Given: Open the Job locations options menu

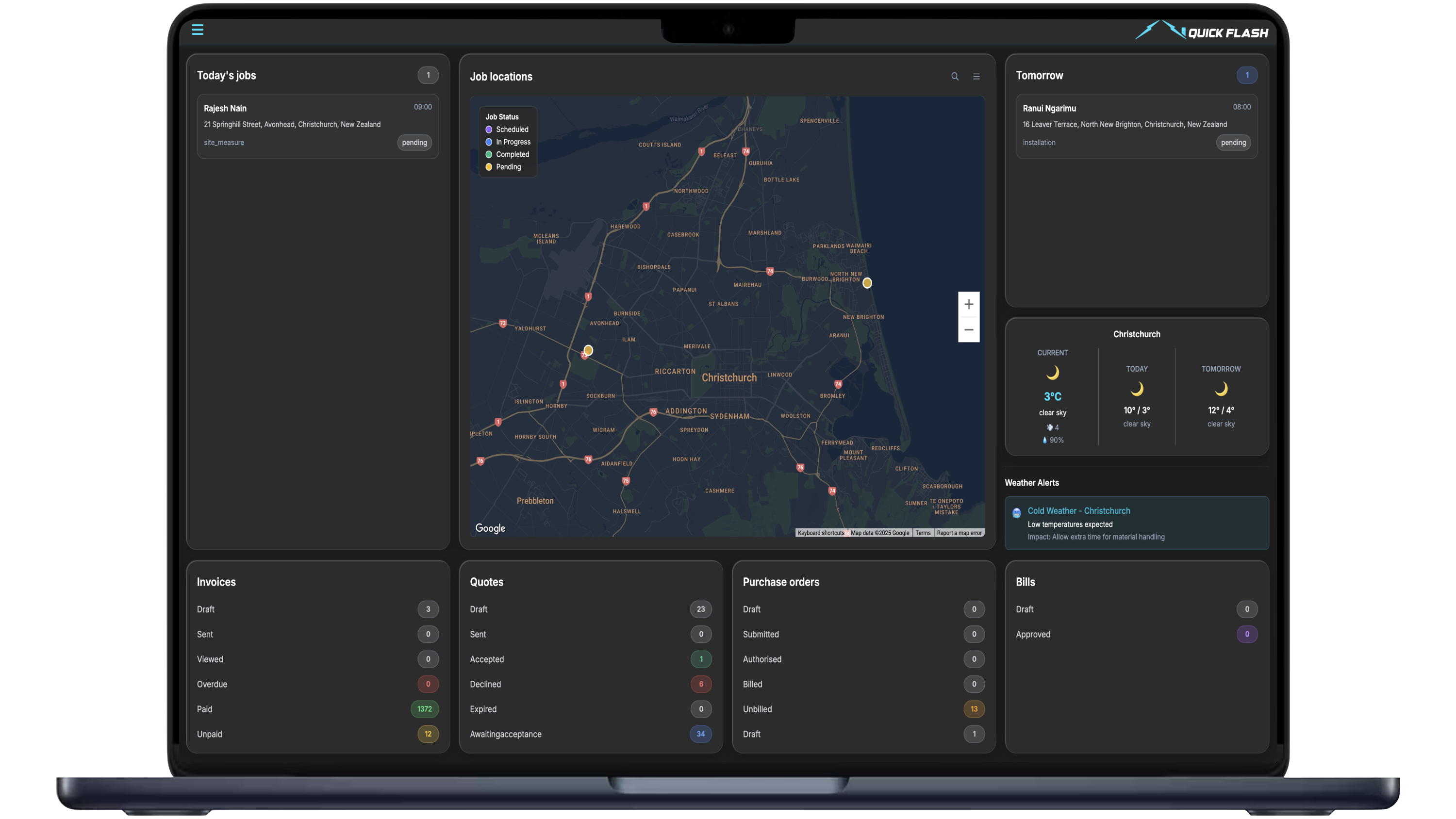Looking at the screenshot, I should 976,76.
